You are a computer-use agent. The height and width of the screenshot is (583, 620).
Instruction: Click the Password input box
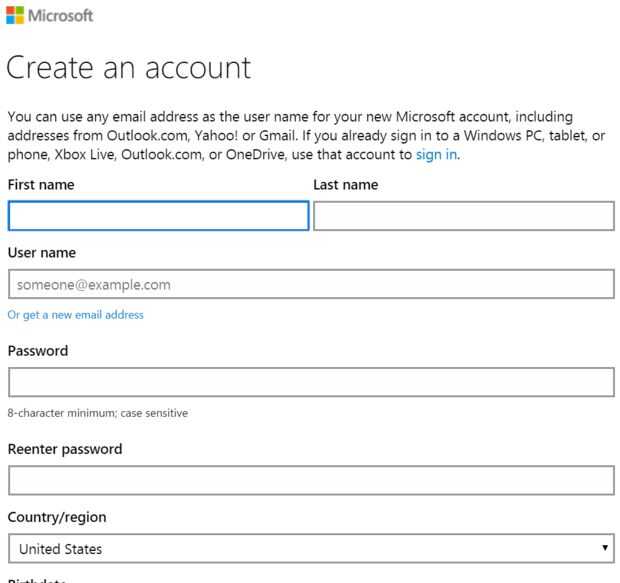click(310, 382)
